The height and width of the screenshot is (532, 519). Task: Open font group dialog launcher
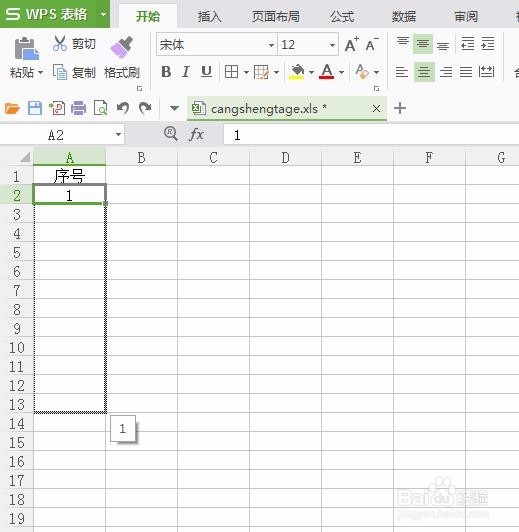click(x=376, y=89)
